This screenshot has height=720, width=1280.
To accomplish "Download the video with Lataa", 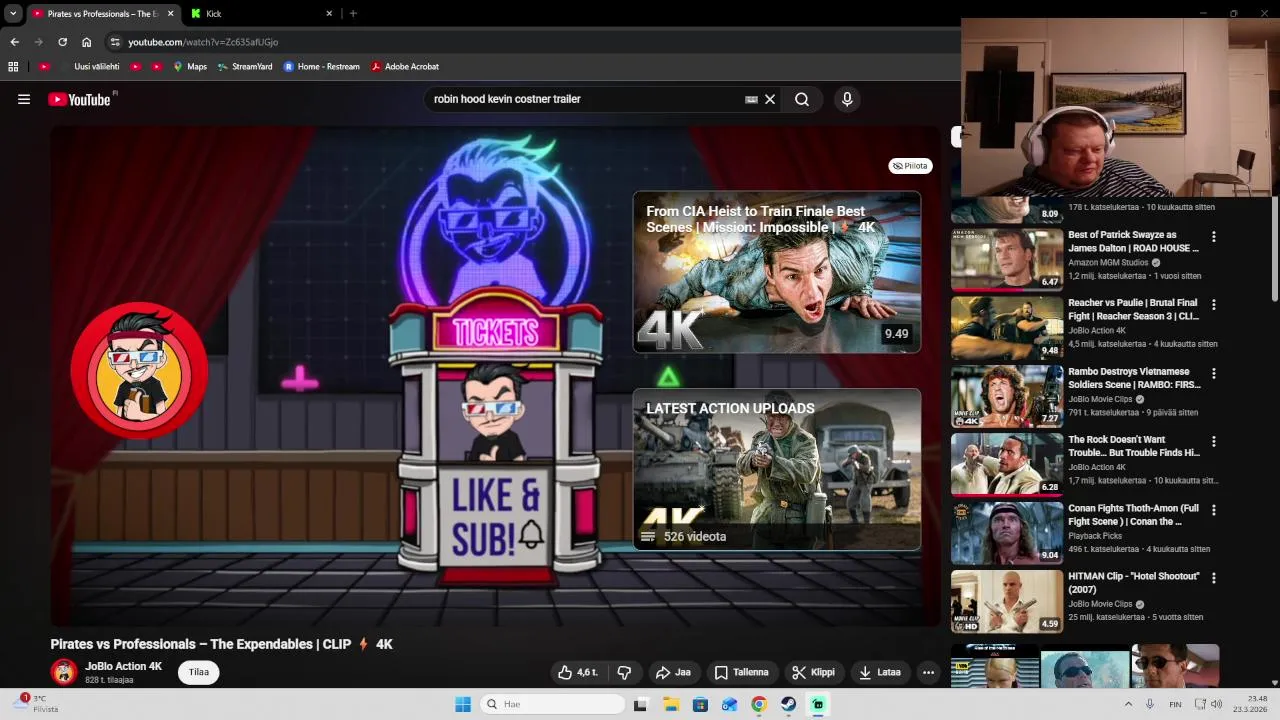I will (x=880, y=672).
